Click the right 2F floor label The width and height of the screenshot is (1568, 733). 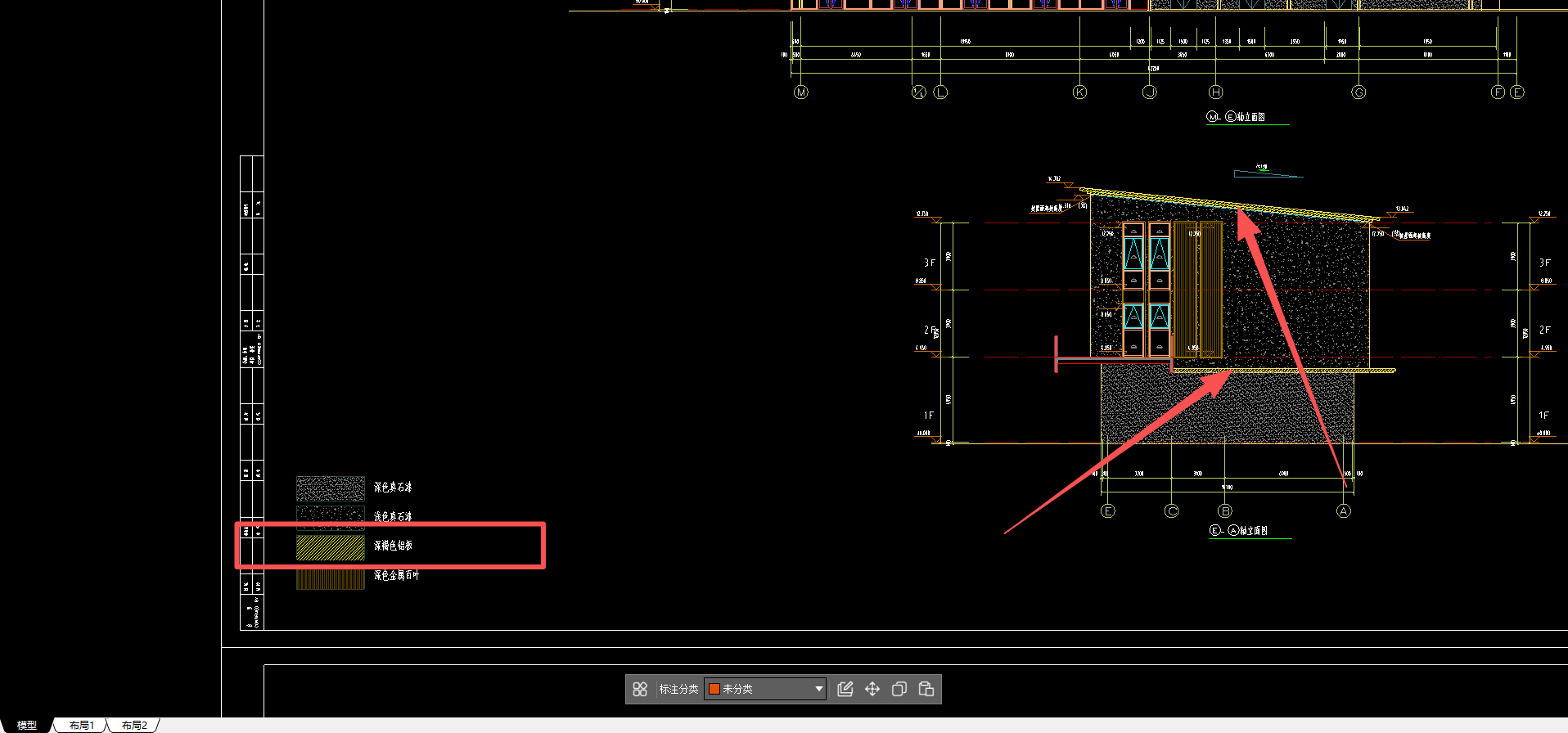[x=1544, y=330]
